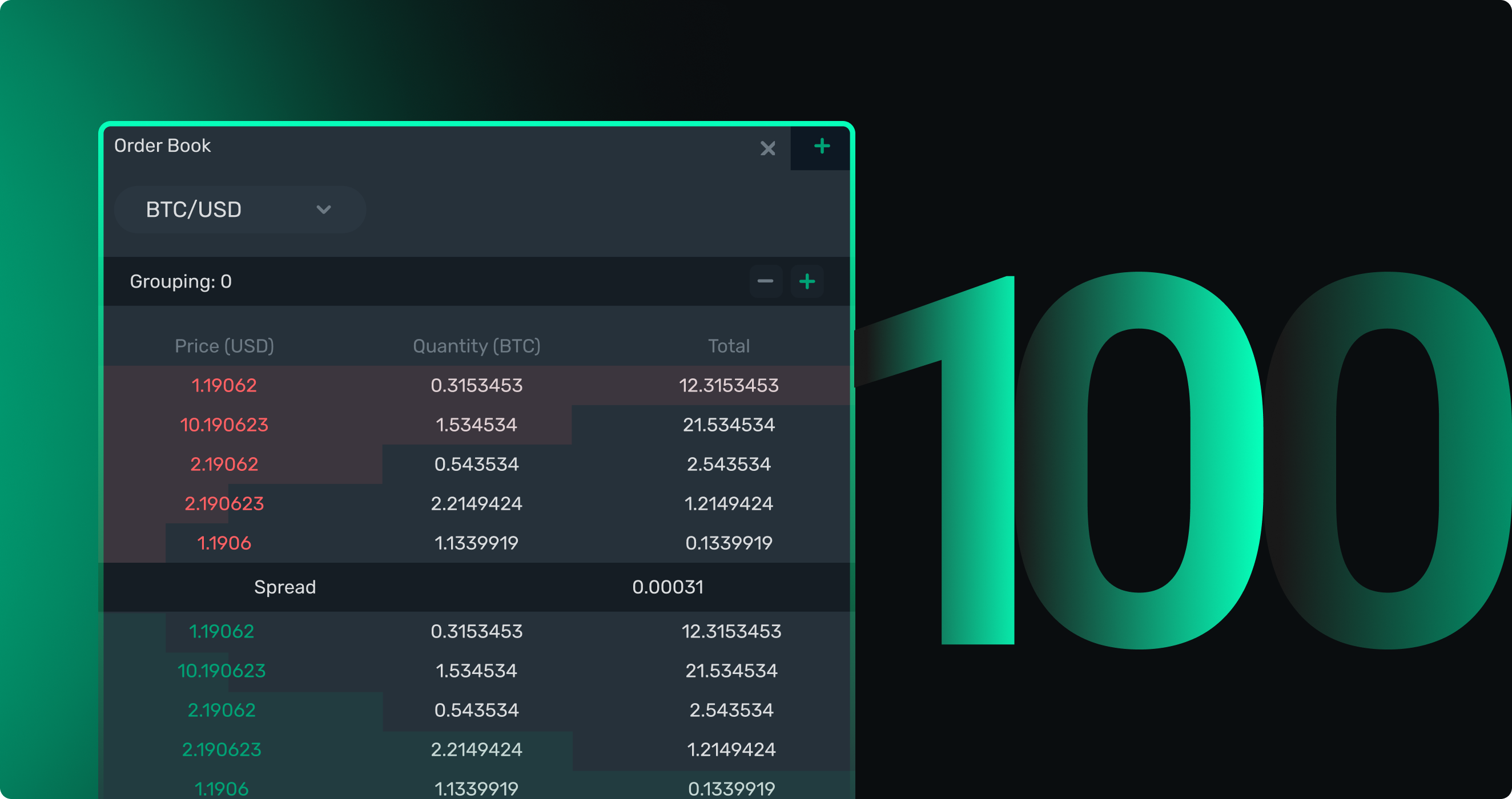Image resolution: width=1512 pixels, height=799 pixels.
Task: Click the bid price 1.19062 in green
Action: tap(222, 631)
